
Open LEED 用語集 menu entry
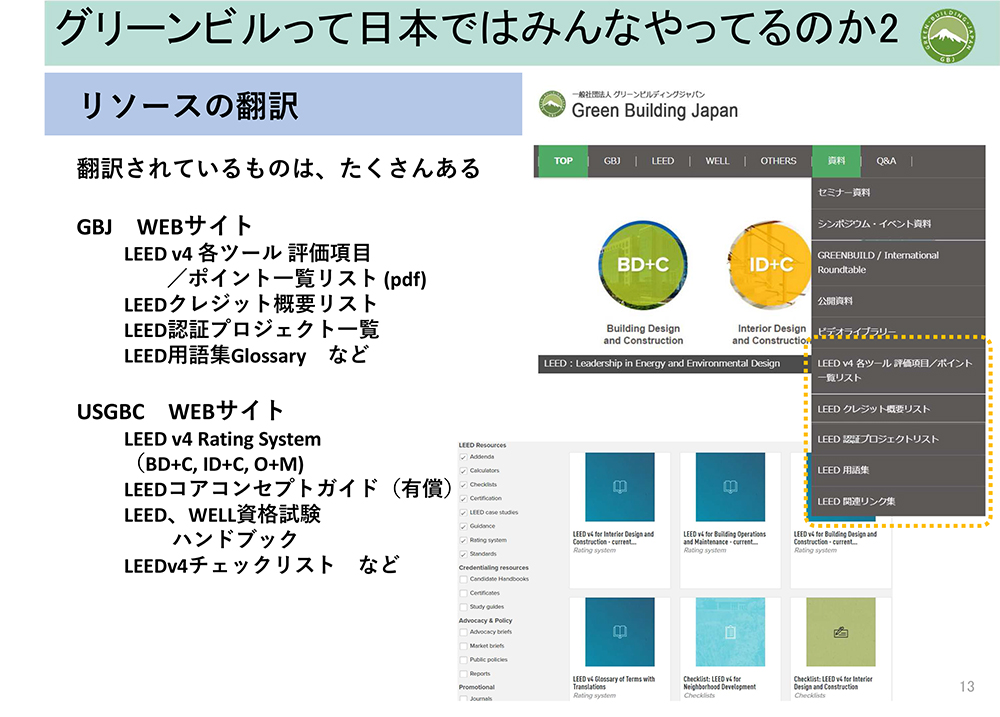click(x=898, y=471)
